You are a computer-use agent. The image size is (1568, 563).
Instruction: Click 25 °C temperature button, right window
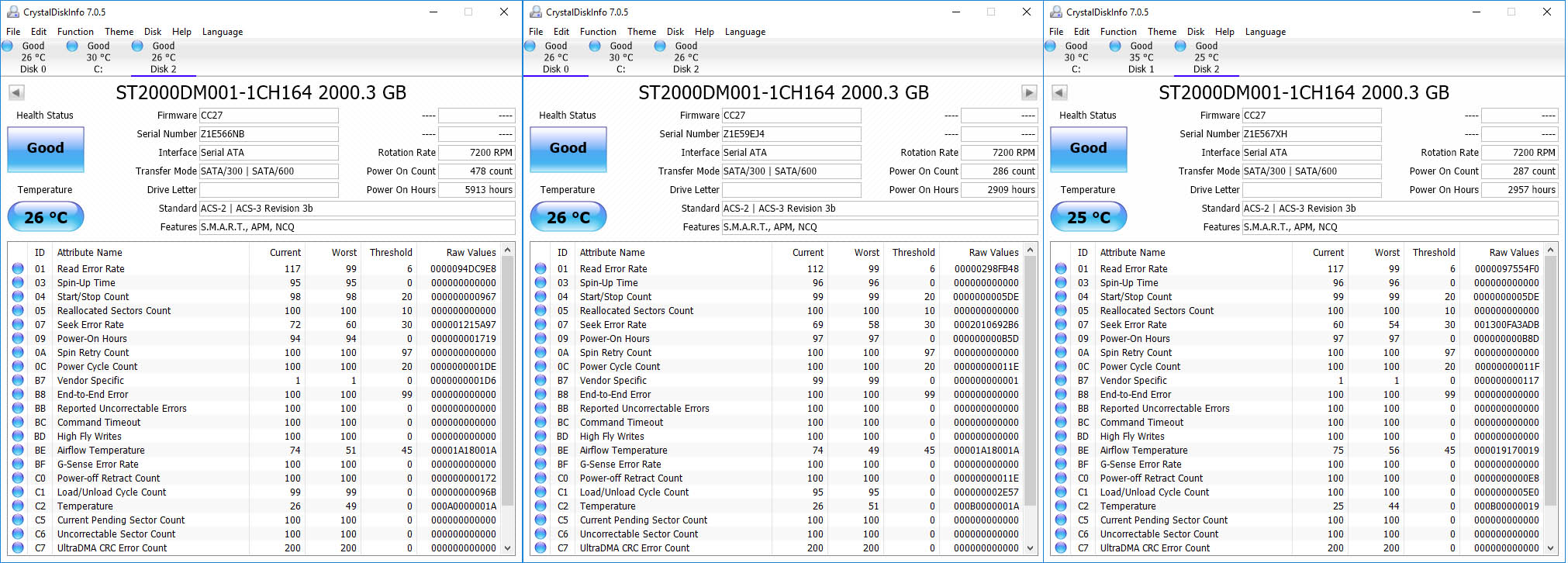click(x=1089, y=217)
